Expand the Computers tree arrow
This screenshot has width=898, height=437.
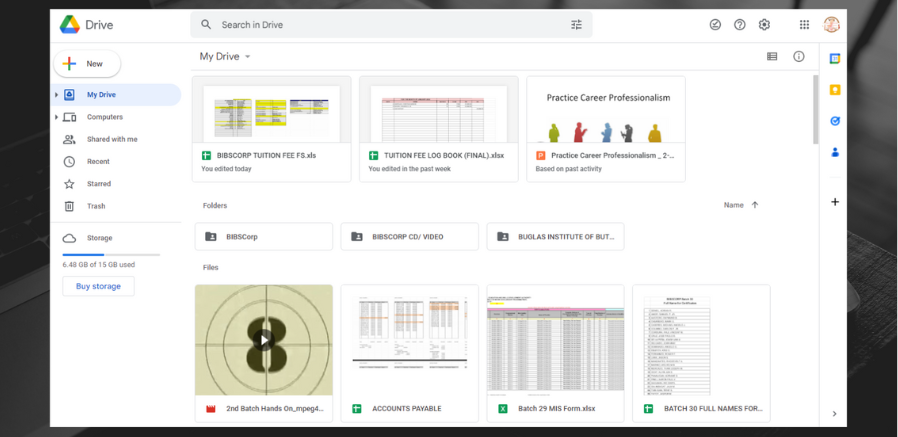click(x=56, y=117)
